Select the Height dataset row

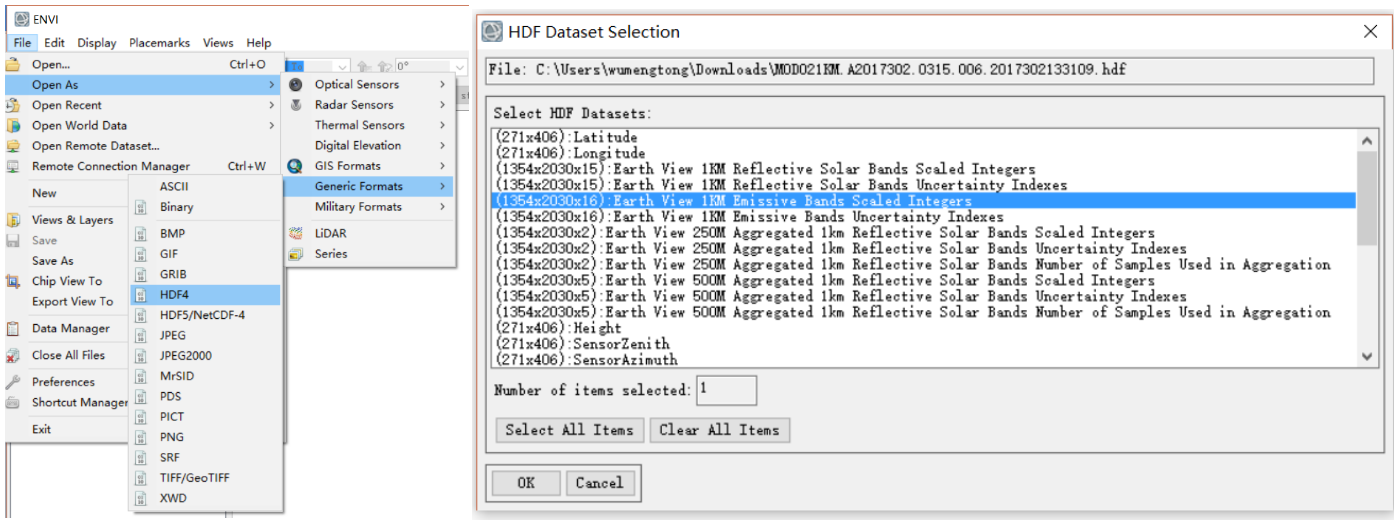925,328
